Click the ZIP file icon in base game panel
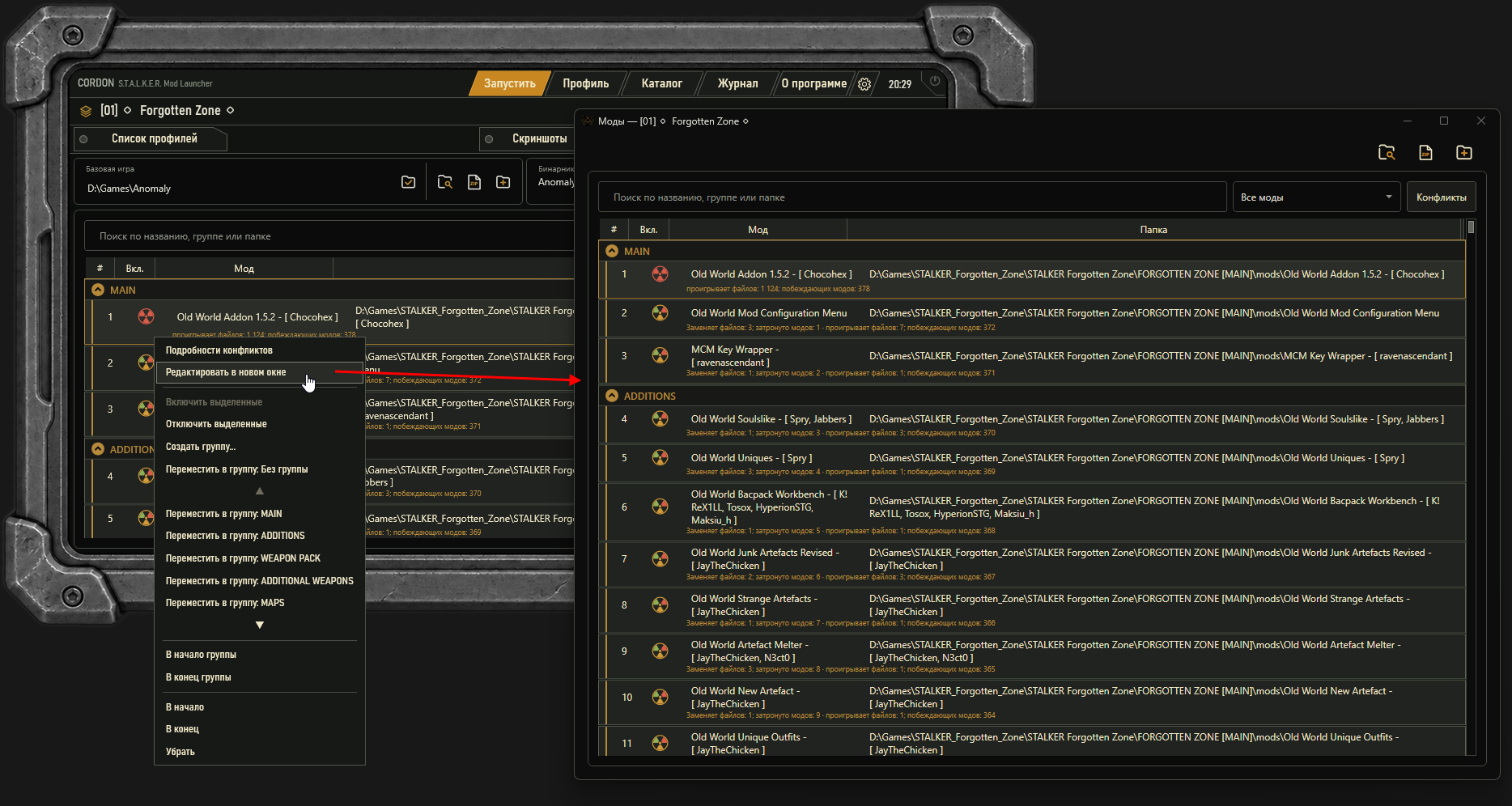 474,182
